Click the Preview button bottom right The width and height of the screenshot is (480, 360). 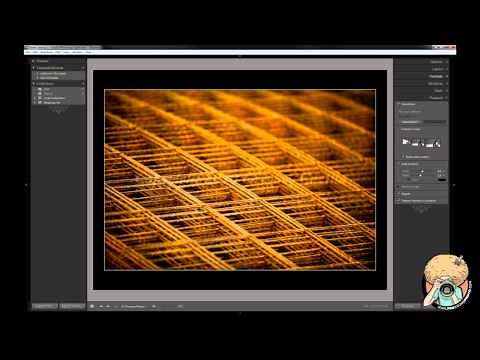408,306
